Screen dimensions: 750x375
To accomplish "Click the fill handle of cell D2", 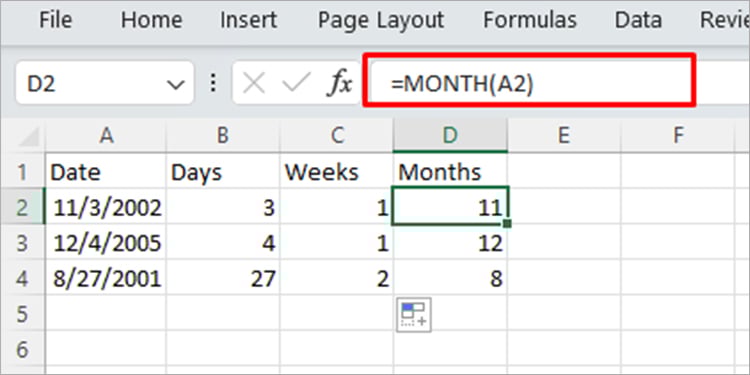I will [x=507, y=223].
